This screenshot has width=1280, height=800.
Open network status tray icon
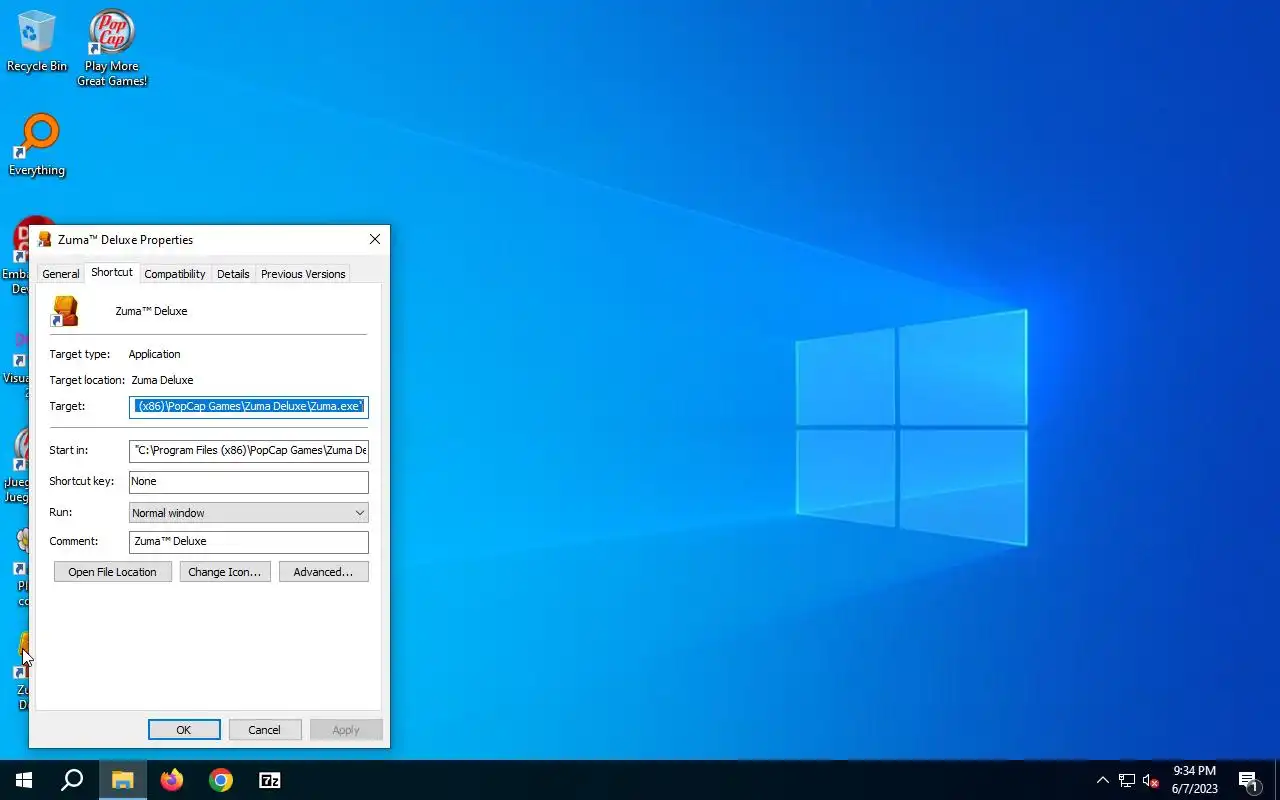1127,780
